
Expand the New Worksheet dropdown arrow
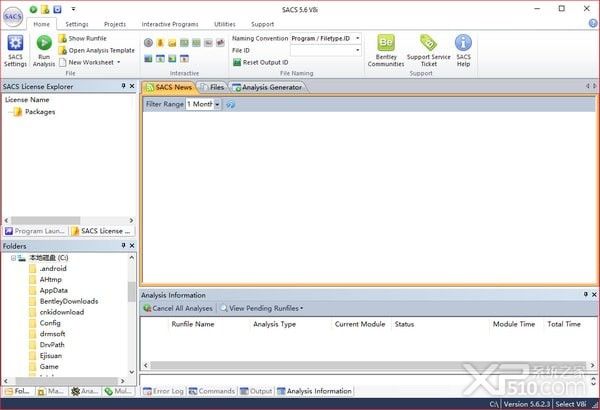tap(119, 62)
